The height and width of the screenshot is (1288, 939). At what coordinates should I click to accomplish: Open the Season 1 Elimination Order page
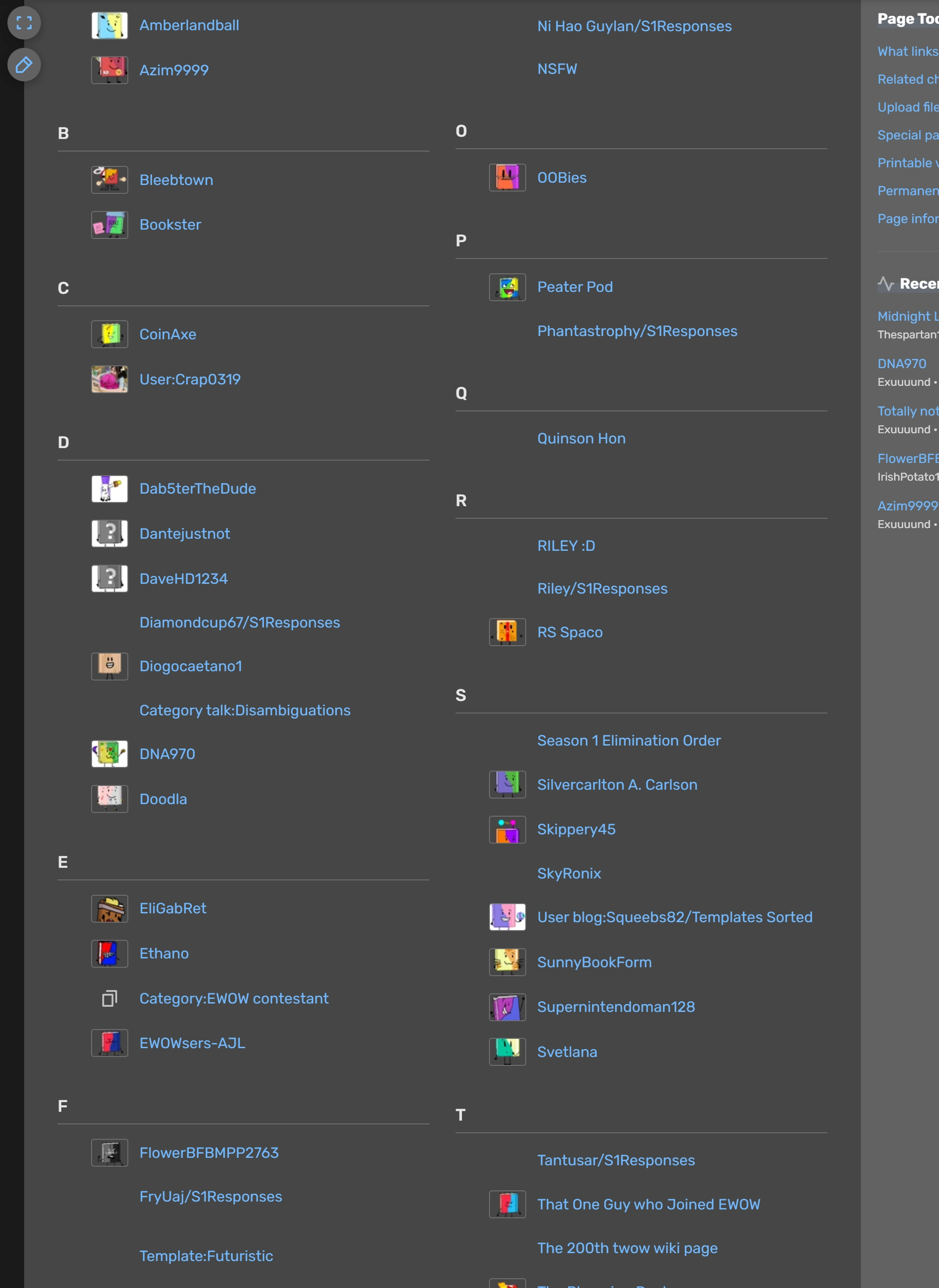click(x=628, y=740)
